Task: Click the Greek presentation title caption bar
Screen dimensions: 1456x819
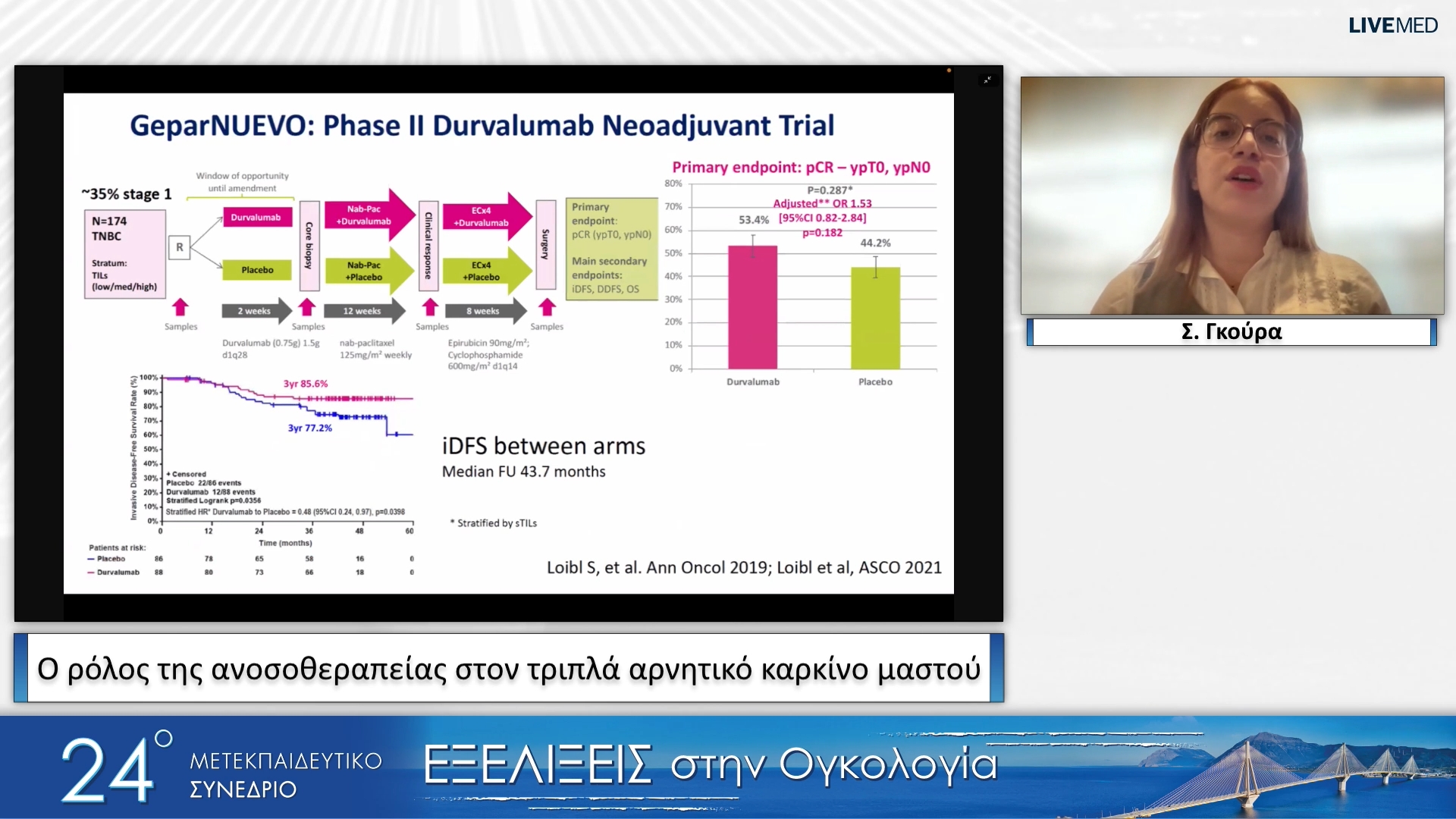Action: coord(509,668)
